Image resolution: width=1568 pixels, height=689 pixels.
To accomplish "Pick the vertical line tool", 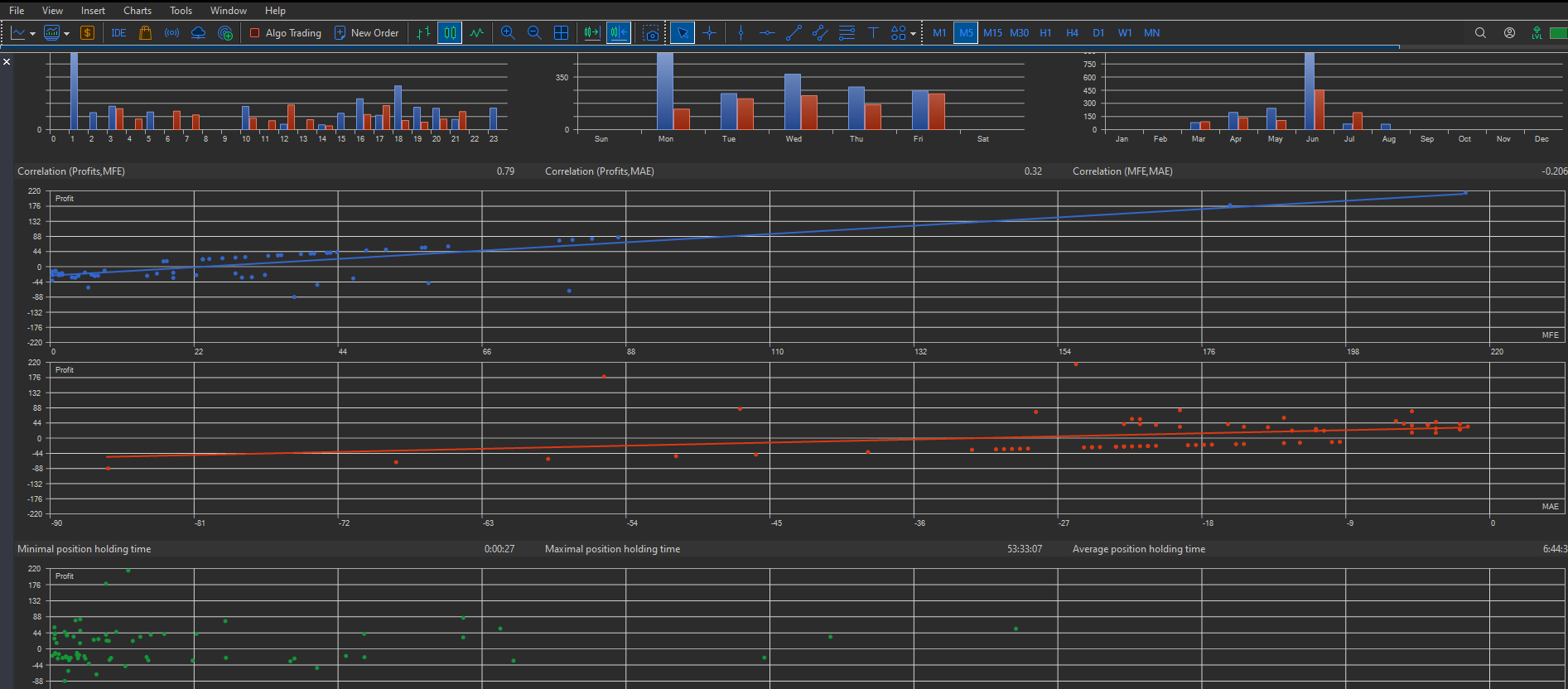I will (741, 33).
